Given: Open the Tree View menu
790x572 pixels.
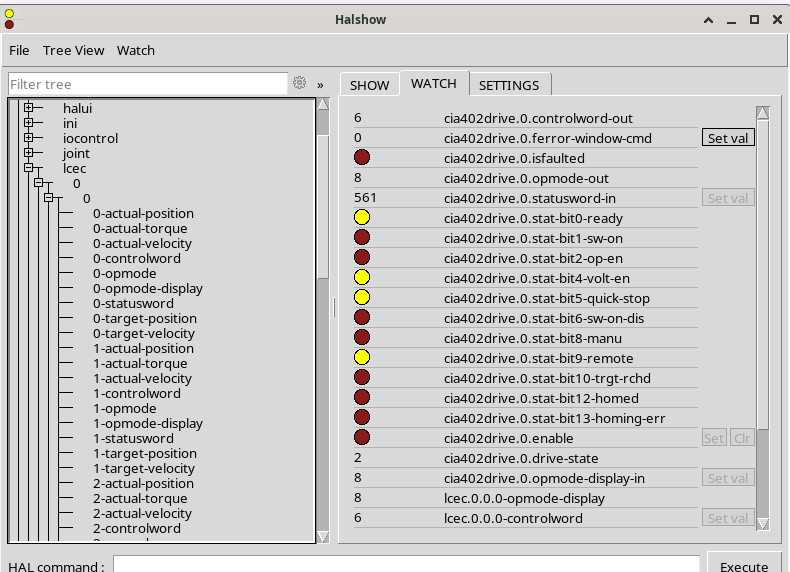Looking at the screenshot, I should pos(73,50).
